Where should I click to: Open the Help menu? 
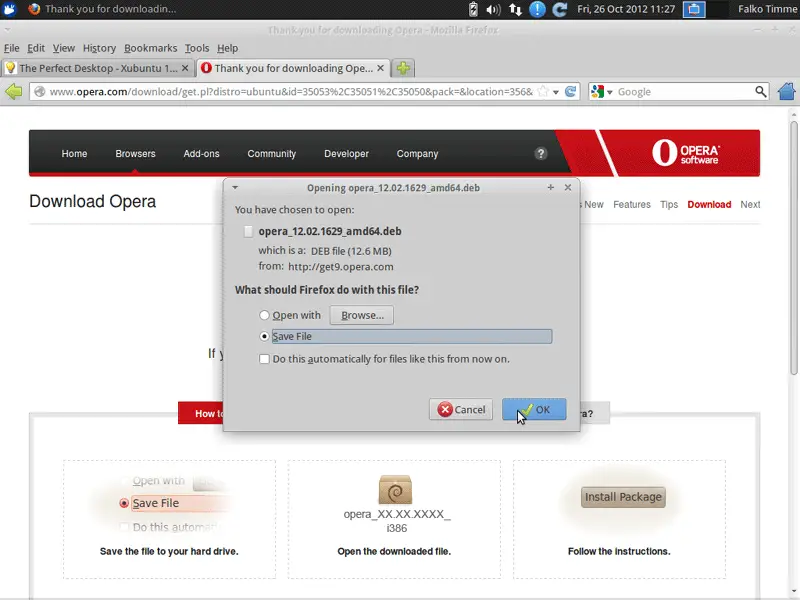228,48
